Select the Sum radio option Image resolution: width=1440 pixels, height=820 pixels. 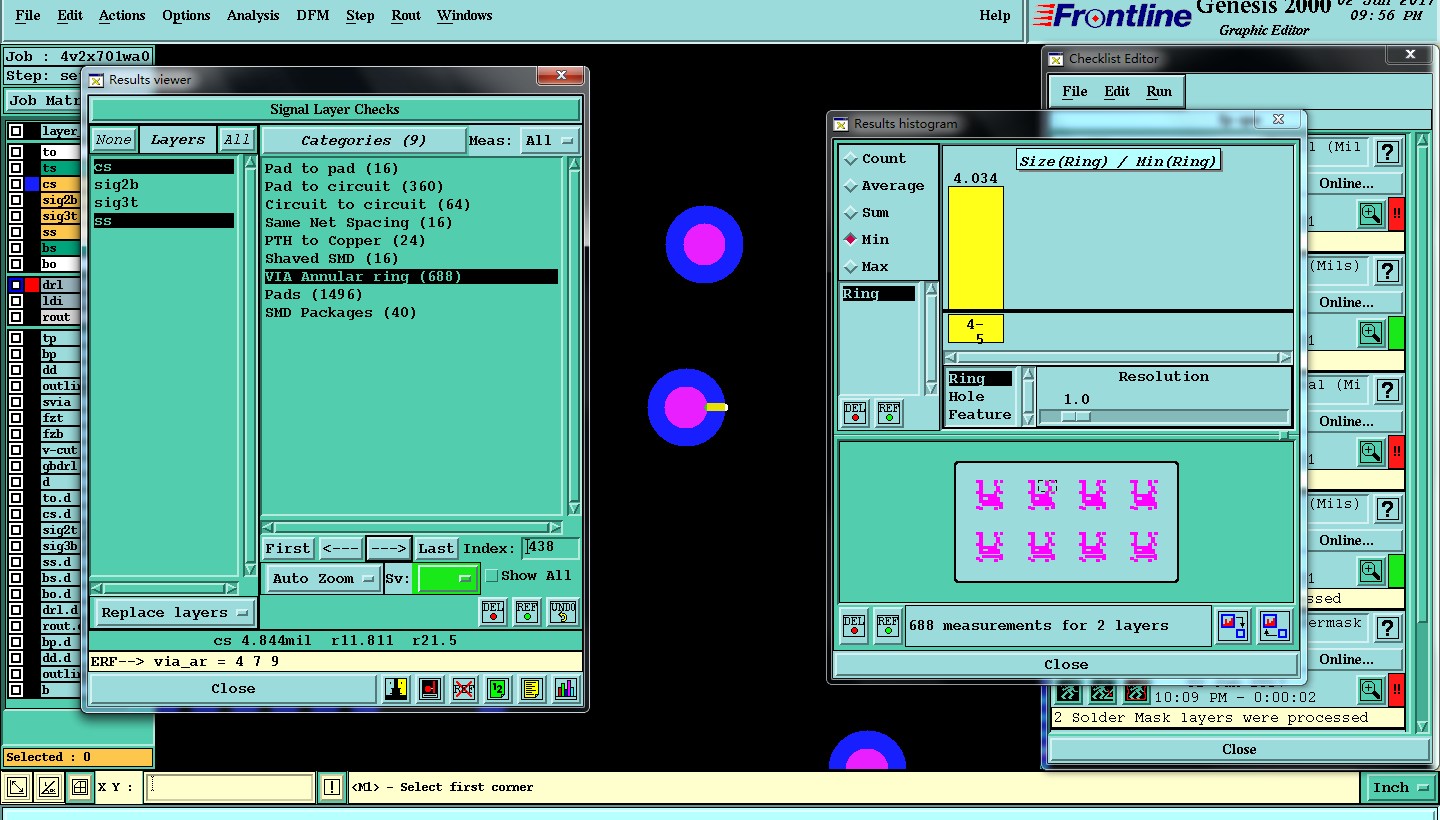852,213
